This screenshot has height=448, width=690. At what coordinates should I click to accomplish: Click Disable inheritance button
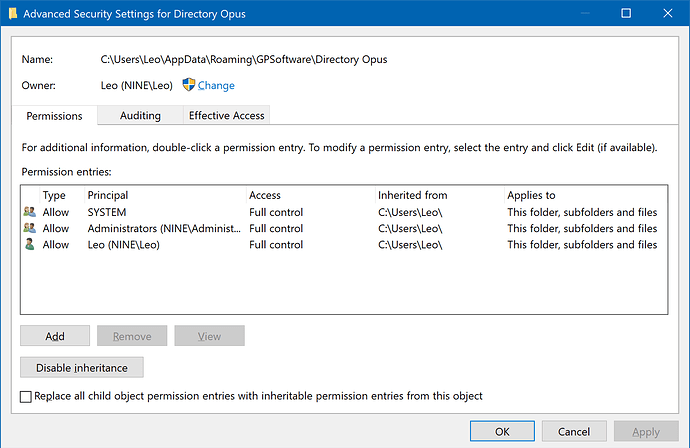tap(82, 367)
